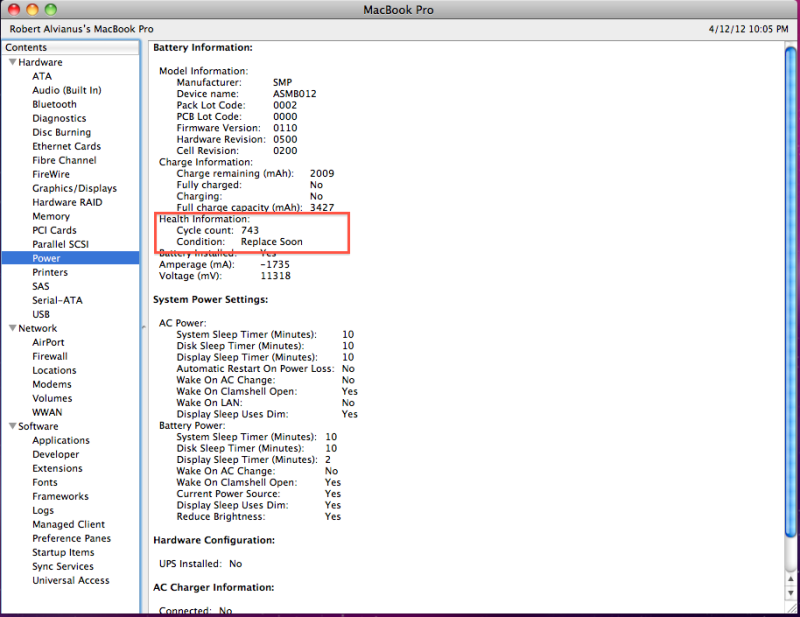Click the Battery Information heading
Image resolution: width=800 pixels, height=617 pixels.
(x=203, y=47)
